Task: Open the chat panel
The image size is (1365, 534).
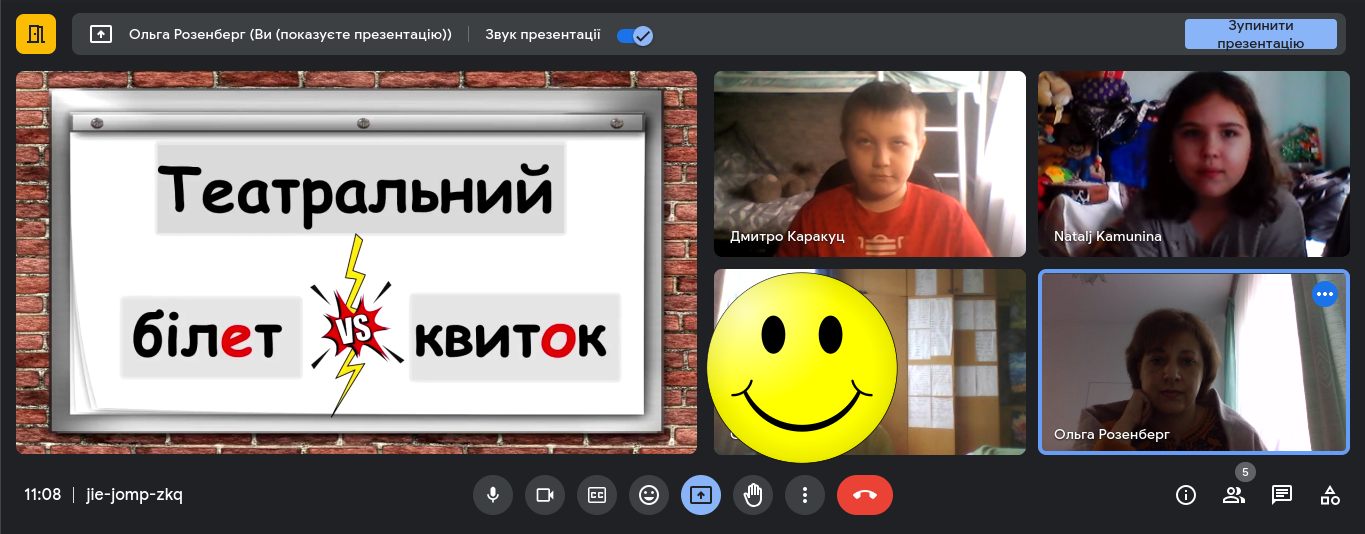Action: [x=1282, y=495]
